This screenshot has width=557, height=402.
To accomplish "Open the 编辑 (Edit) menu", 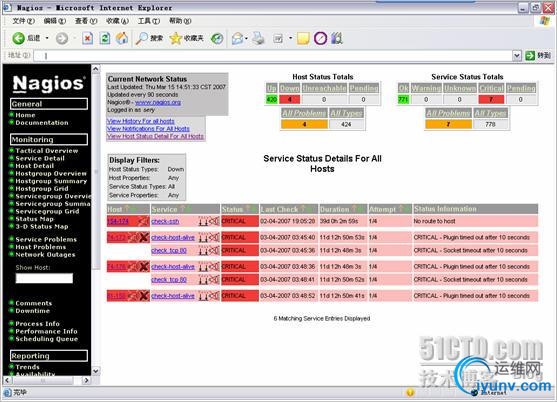I will pyautogui.click(x=55, y=21).
